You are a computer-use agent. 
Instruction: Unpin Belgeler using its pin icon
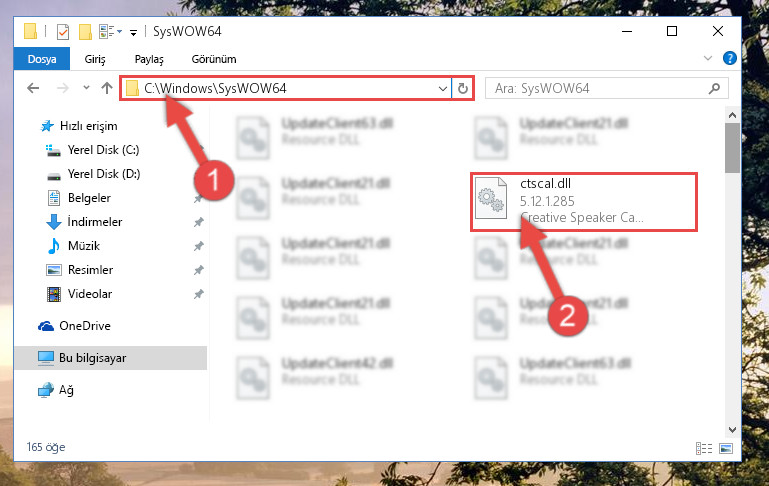(x=198, y=198)
